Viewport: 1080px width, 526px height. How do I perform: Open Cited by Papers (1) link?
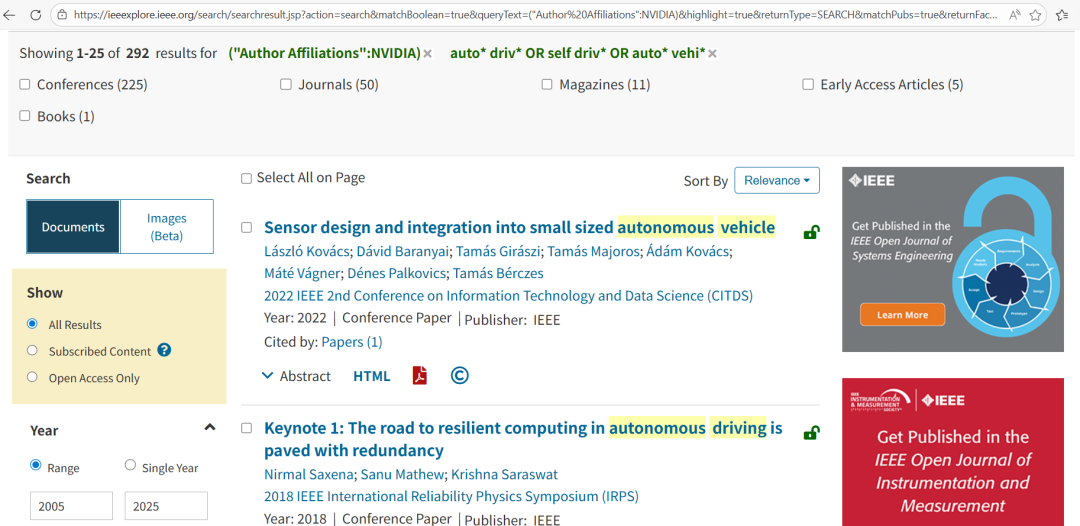click(x=352, y=341)
